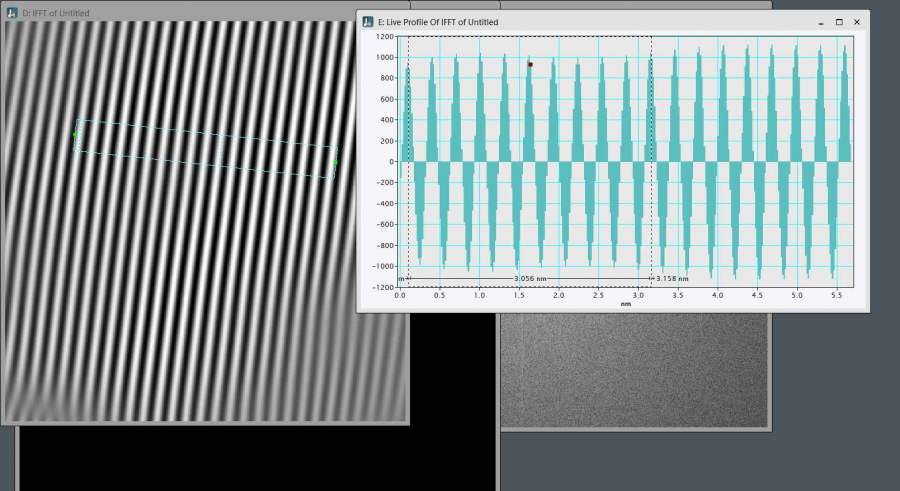
Task: Click the Live Profile window app icon
Action: (x=368, y=22)
